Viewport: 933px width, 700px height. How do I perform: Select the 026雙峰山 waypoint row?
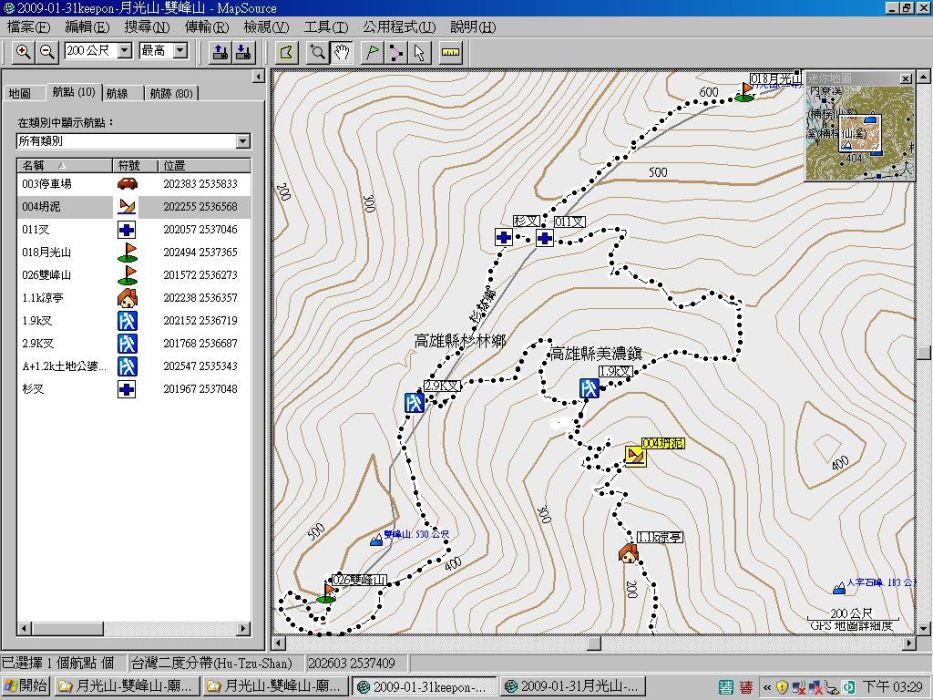[x=134, y=275]
